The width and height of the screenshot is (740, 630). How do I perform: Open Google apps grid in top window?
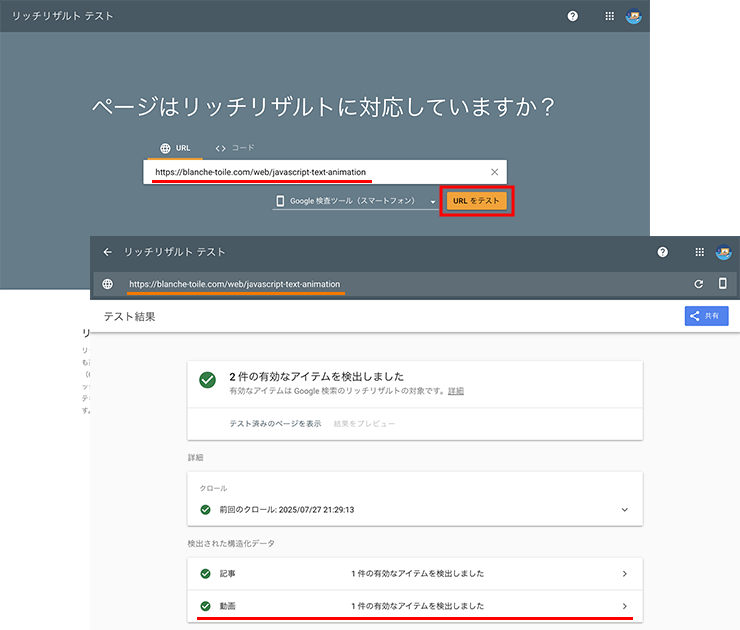tap(610, 16)
